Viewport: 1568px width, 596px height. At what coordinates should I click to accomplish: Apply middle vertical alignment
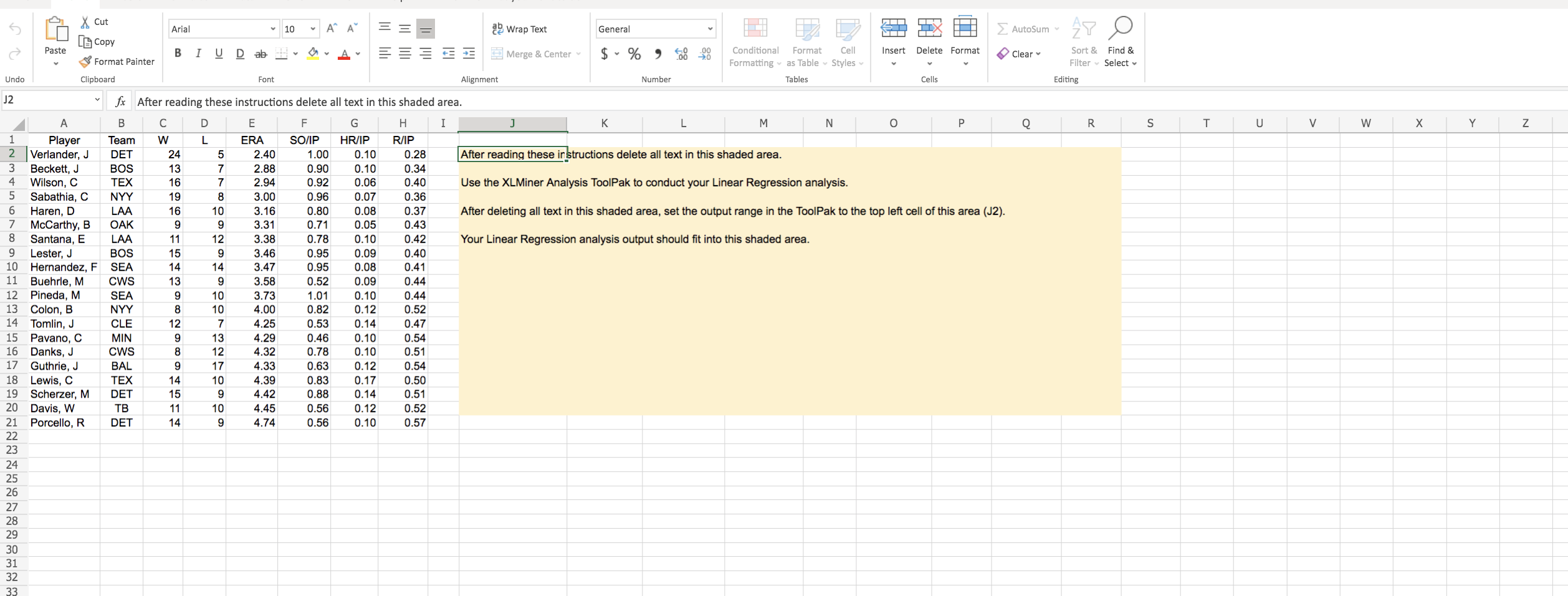[405, 28]
